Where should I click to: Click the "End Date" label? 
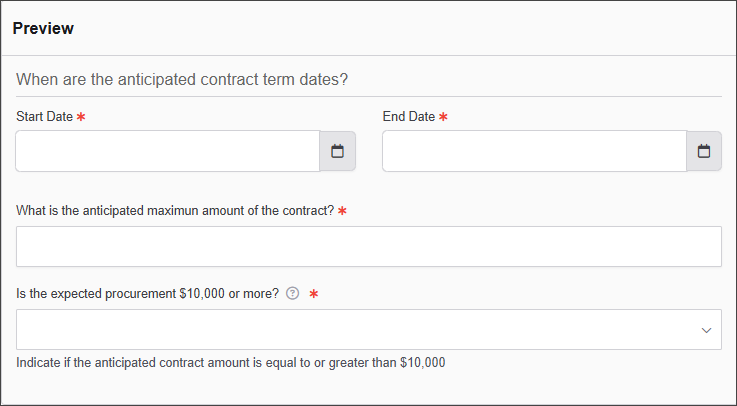coord(408,117)
